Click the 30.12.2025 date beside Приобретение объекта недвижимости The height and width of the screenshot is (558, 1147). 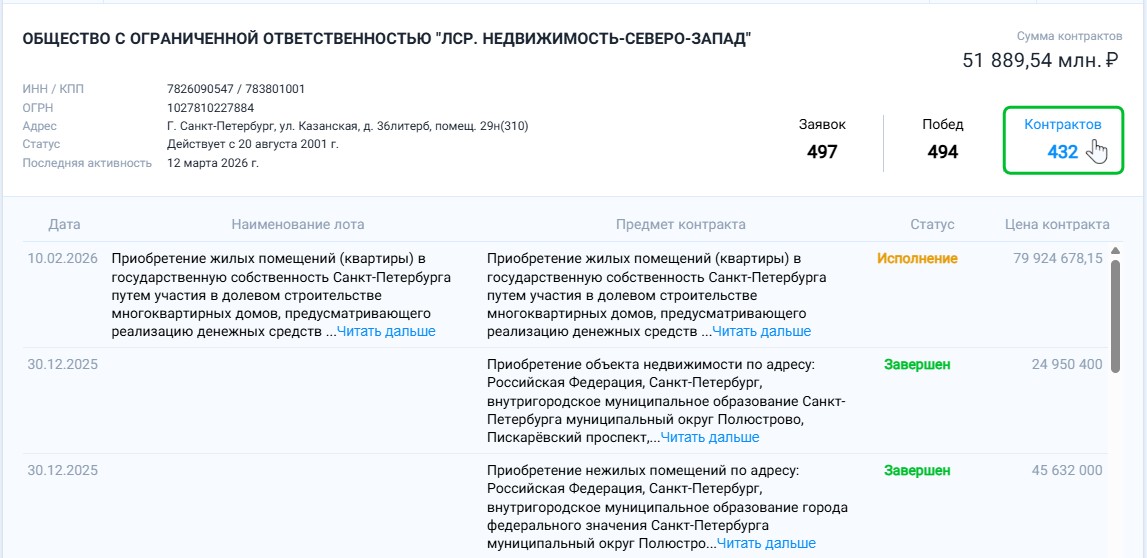[x=62, y=364]
